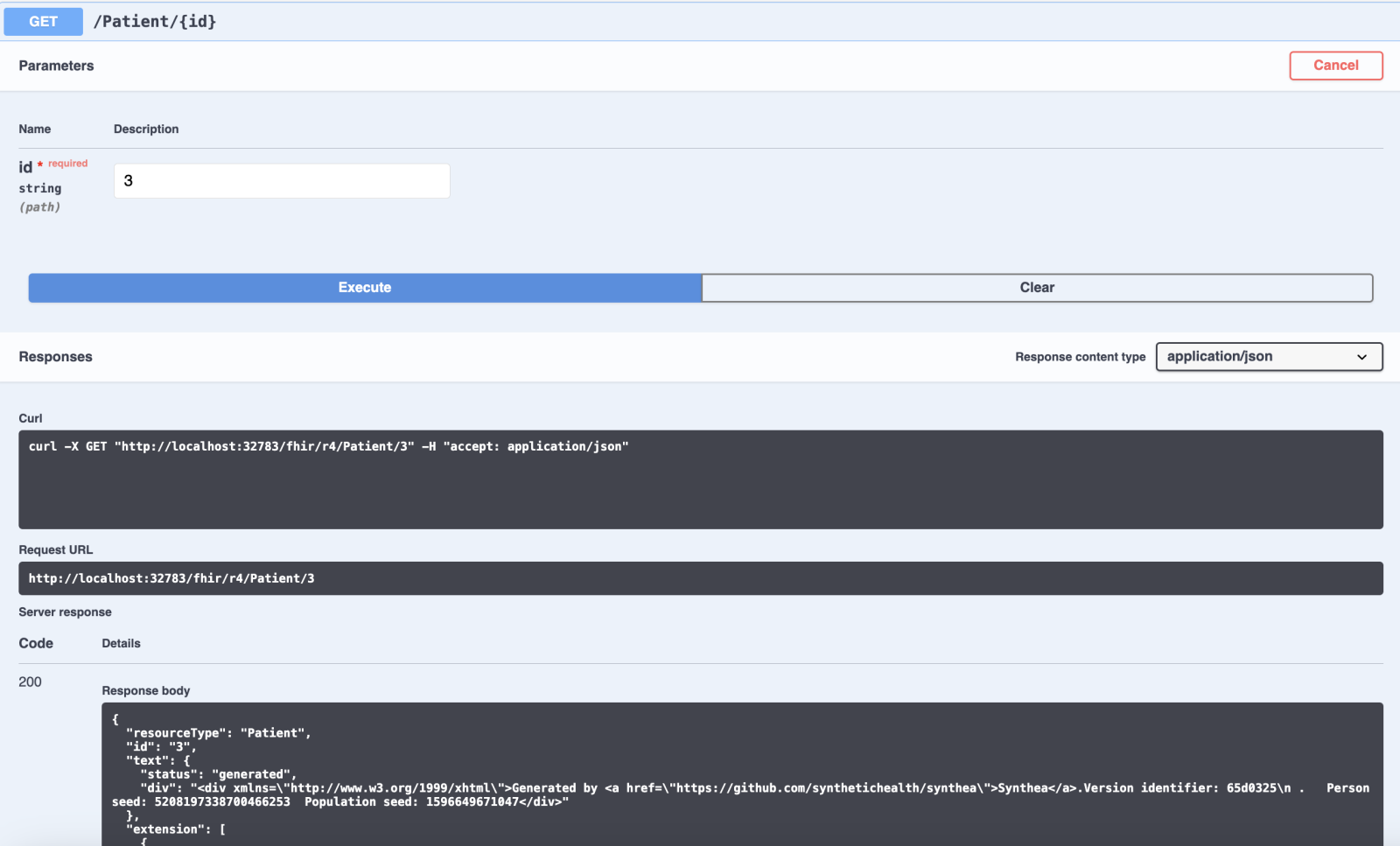Click the red required asterisk label
This screenshot has width=1400, height=846.
pos(63,164)
